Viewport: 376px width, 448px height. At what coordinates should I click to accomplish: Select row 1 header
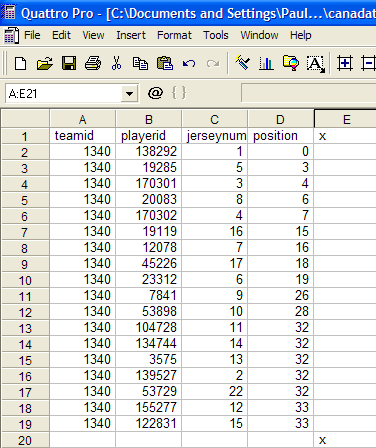25,136
